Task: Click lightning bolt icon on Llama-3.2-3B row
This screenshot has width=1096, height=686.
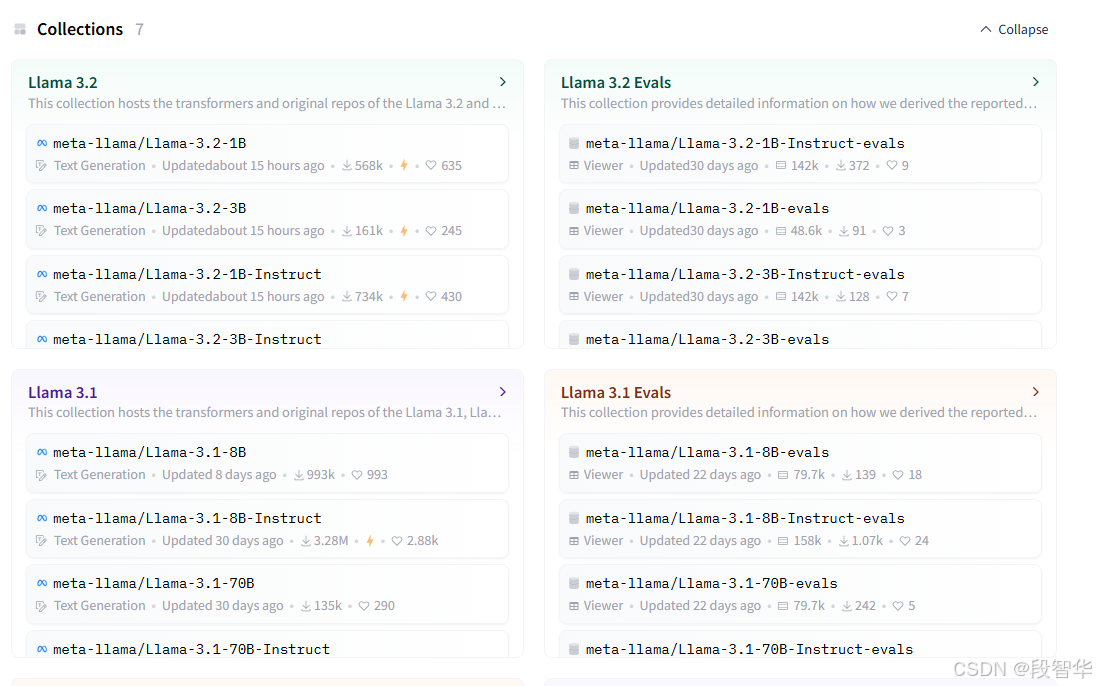Action: pos(403,231)
